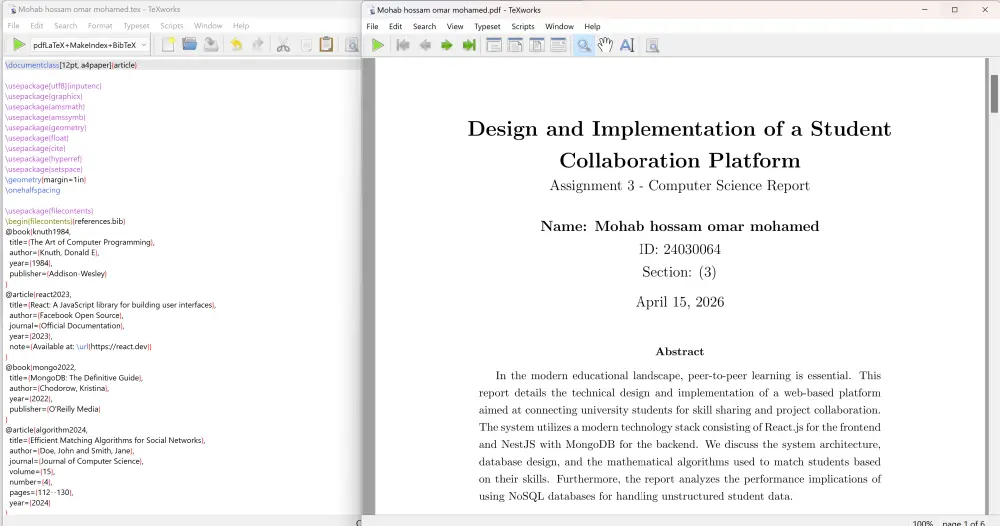Viewport: 1000px width, 526px height.
Task: Open File menu in the PDF window
Action: click(x=372, y=26)
